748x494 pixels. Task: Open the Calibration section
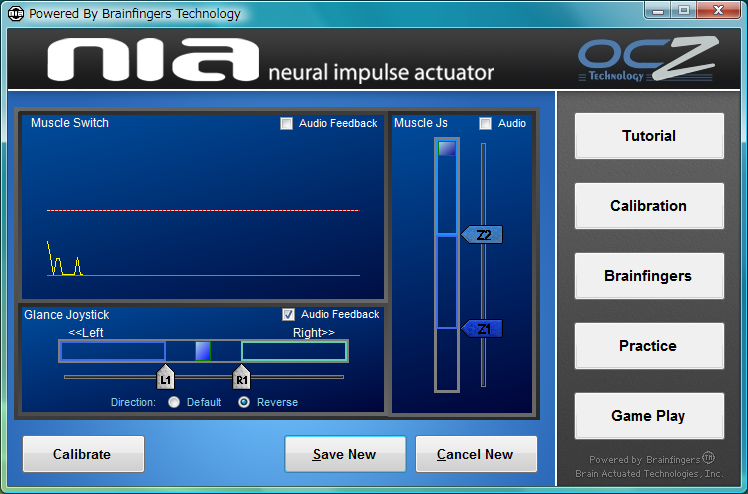[x=649, y=206]
